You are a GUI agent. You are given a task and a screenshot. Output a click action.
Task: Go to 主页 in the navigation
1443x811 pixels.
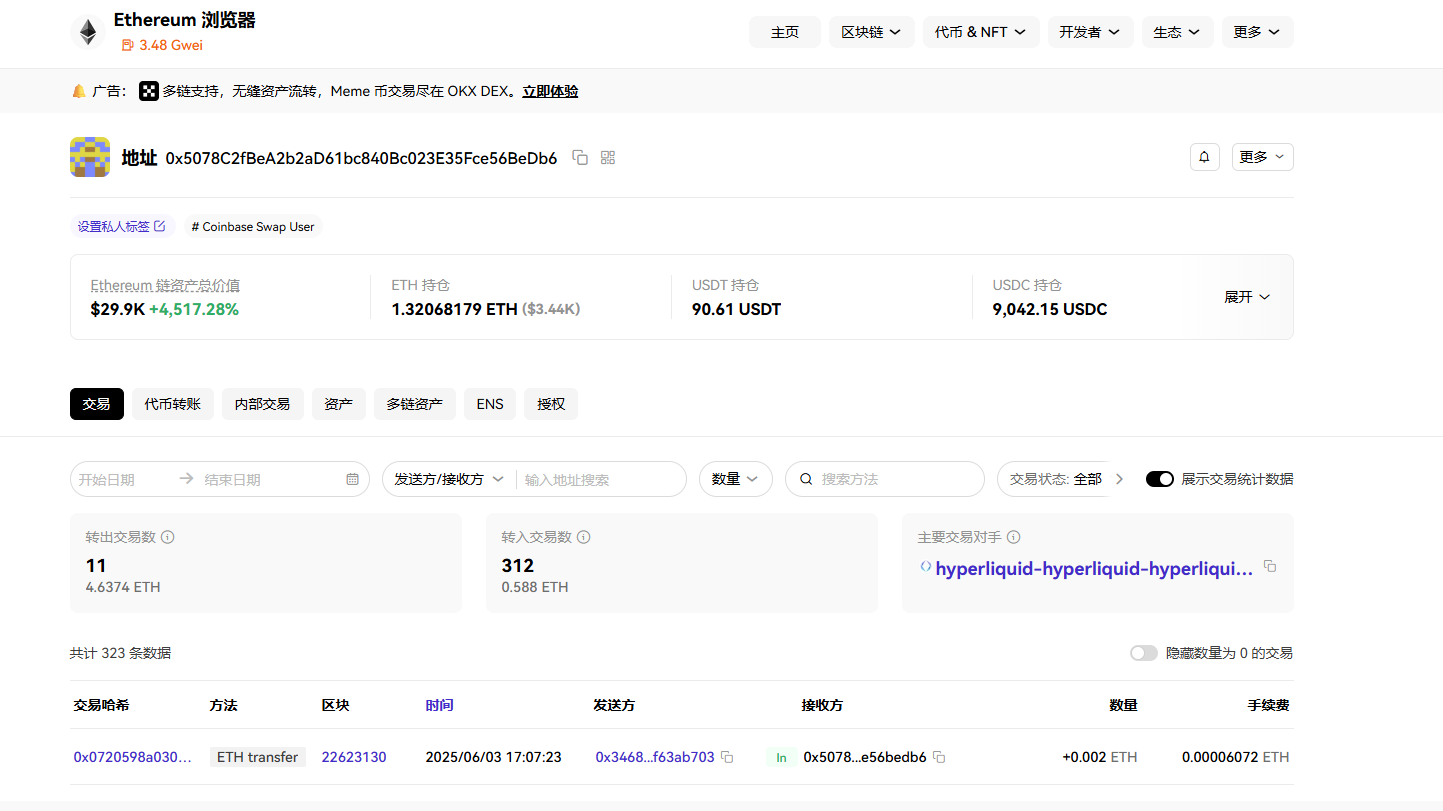click(785, 32)
